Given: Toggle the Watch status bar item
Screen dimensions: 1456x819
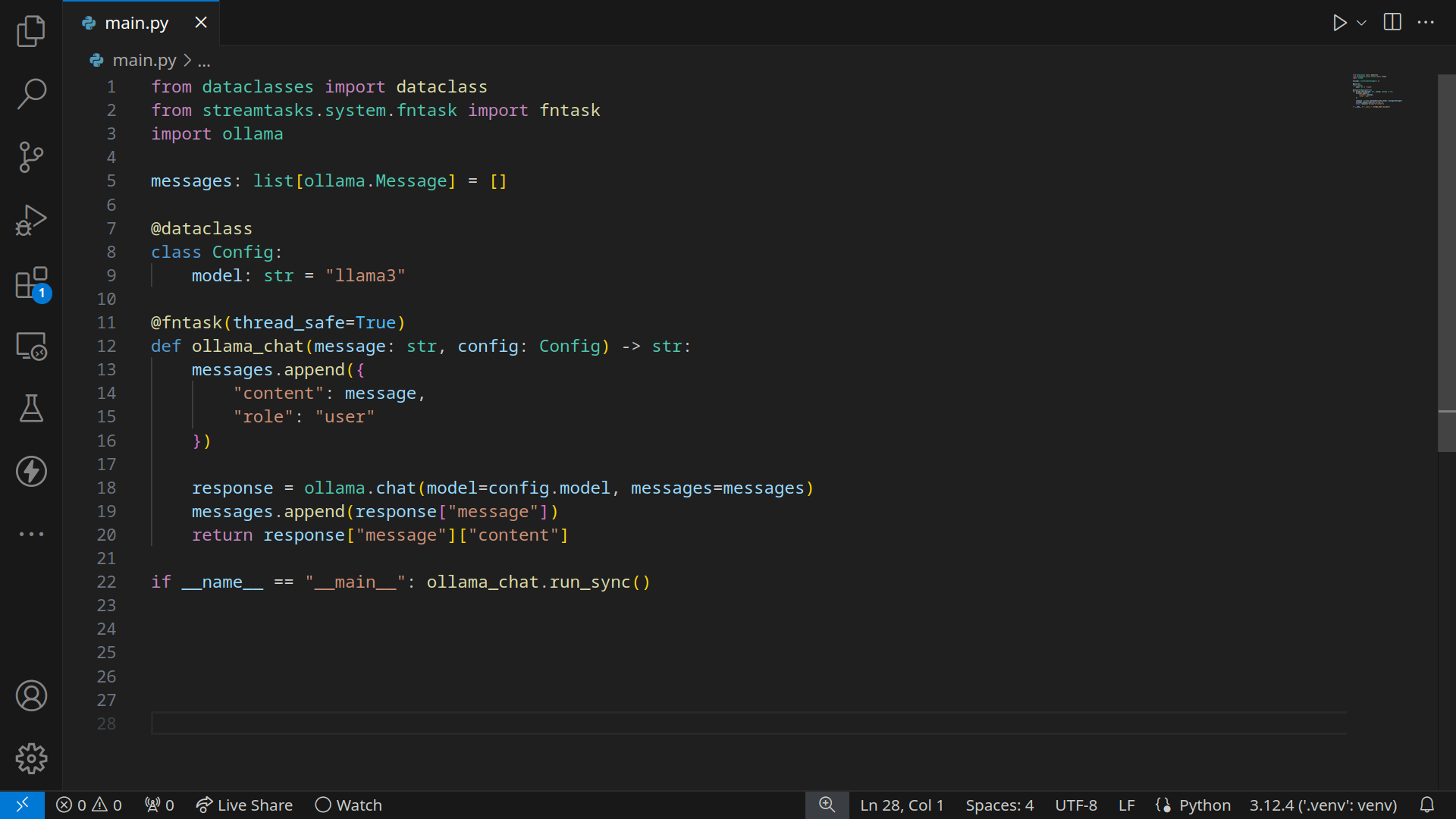Looking at the screenshot, I should coord(349,805).
